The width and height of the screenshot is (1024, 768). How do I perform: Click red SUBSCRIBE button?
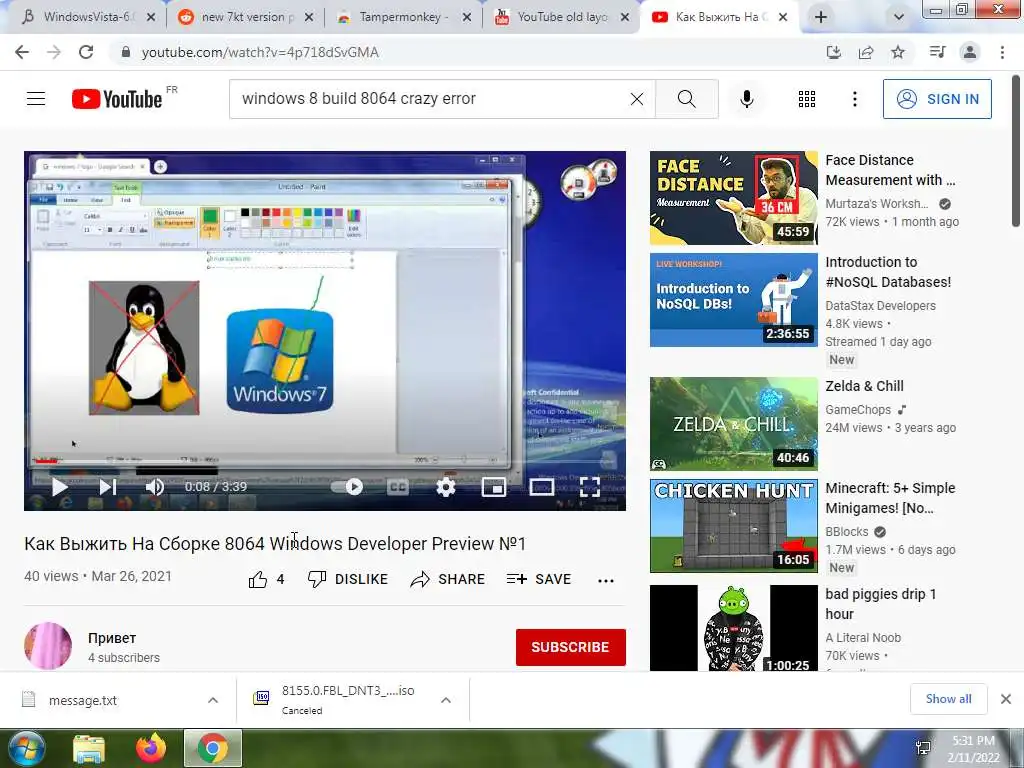pos(571,647)
